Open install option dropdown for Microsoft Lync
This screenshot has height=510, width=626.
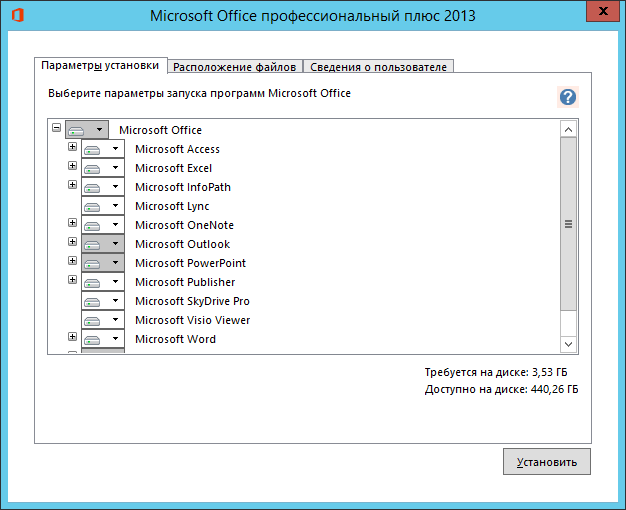pos(103,206)
